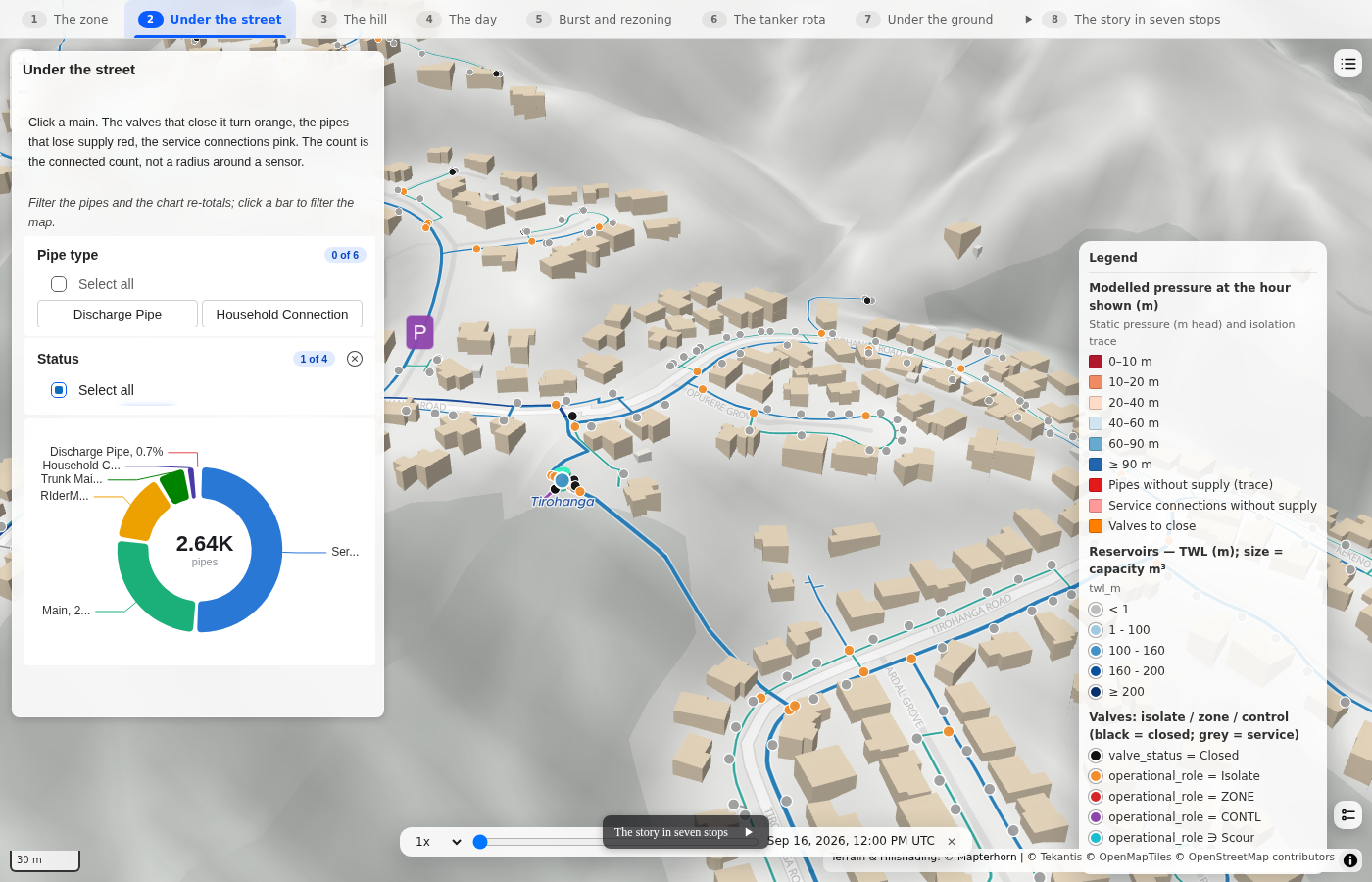Click the play arrow beside tab 8
The width and height of the screenshot is (1372, 882).
coord(1028,19)
